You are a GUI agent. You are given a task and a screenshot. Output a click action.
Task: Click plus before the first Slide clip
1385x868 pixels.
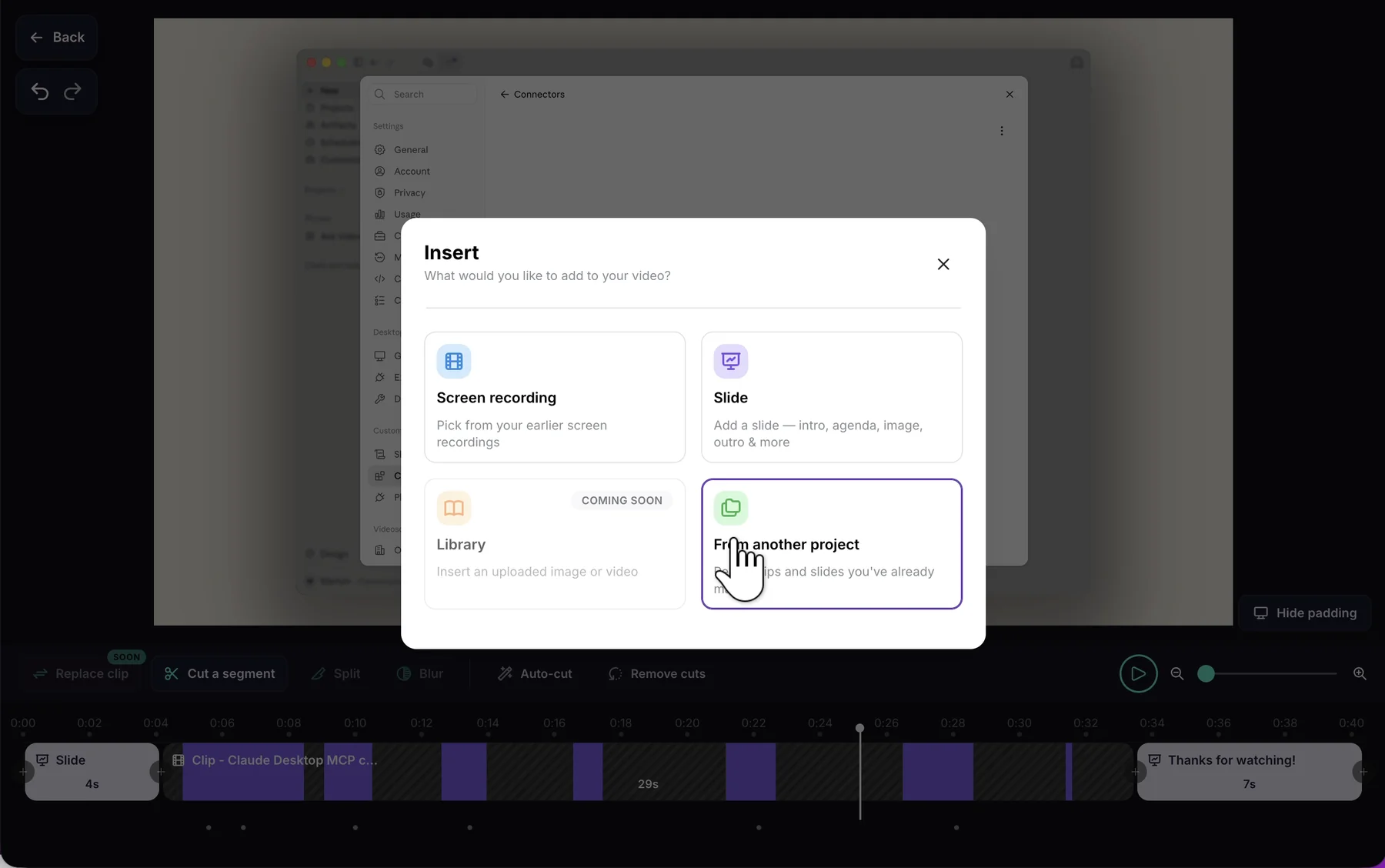[x=23, y=771]
